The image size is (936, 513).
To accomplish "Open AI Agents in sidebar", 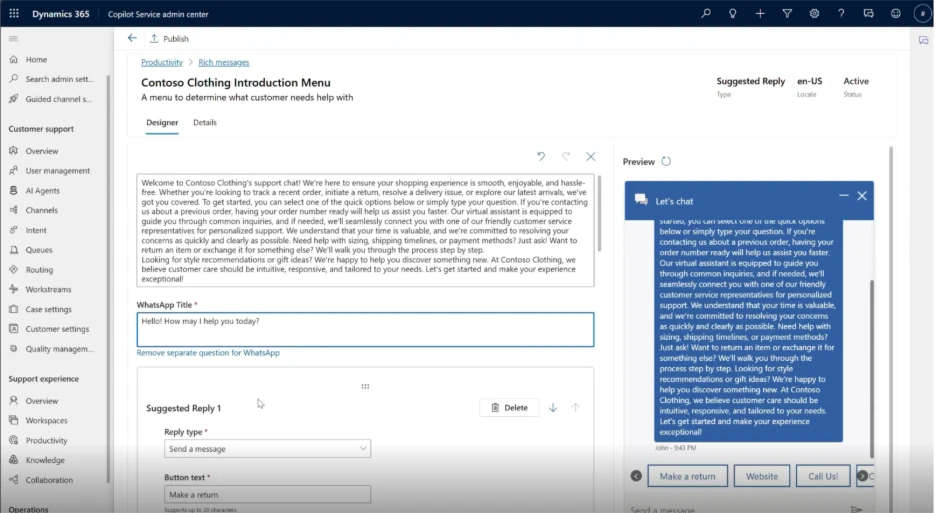I will click(42, 190).
